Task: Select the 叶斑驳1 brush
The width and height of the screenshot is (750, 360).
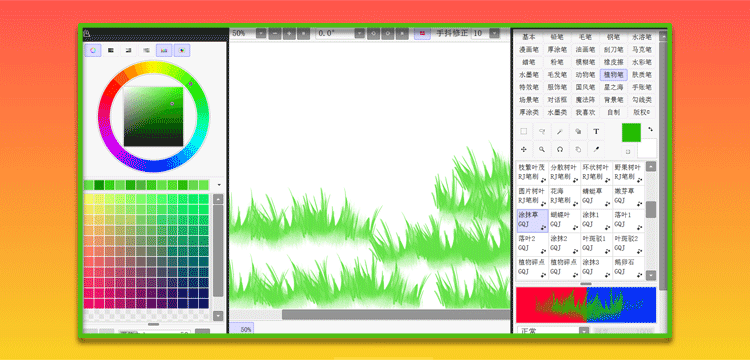Action: point(596,244)
